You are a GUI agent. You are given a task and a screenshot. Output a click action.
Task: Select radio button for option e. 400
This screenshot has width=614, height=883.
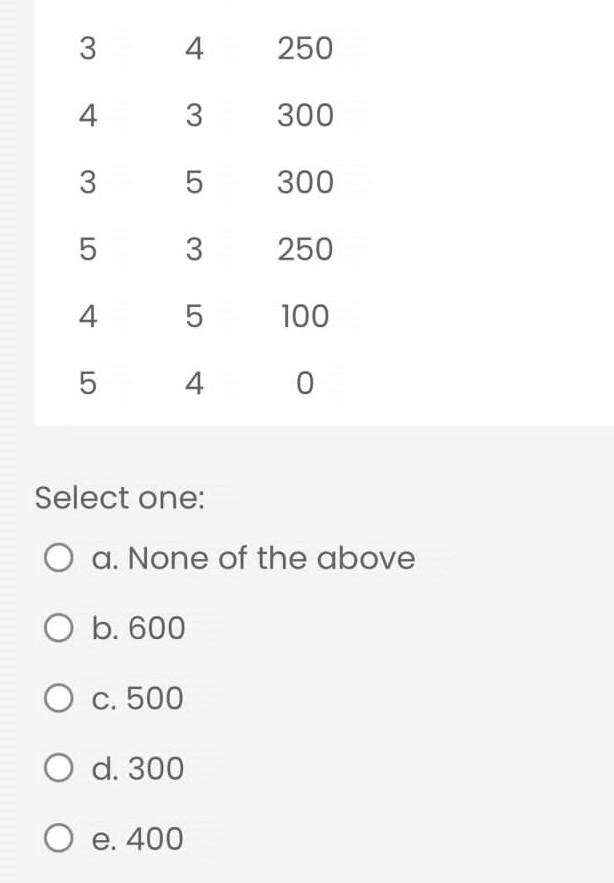[59, 839]
